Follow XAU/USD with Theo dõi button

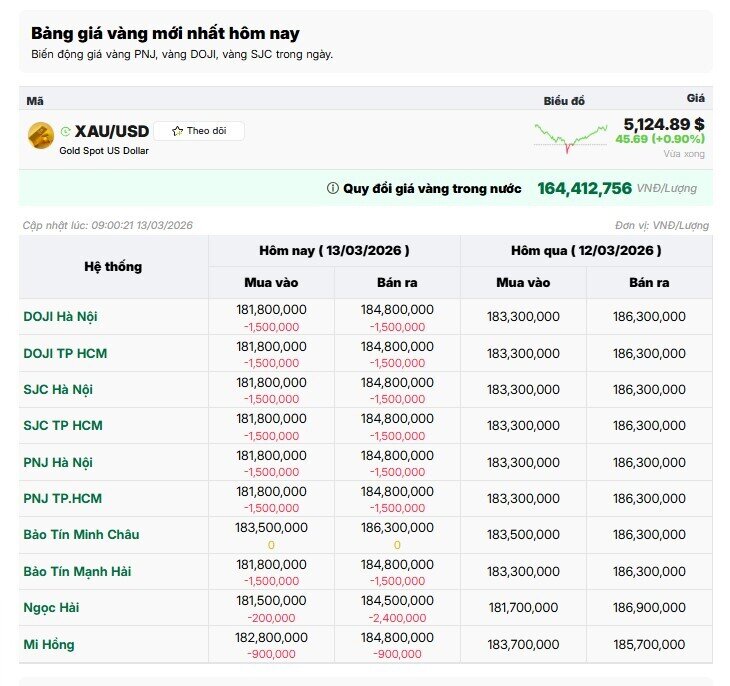(x=199, y=131)
